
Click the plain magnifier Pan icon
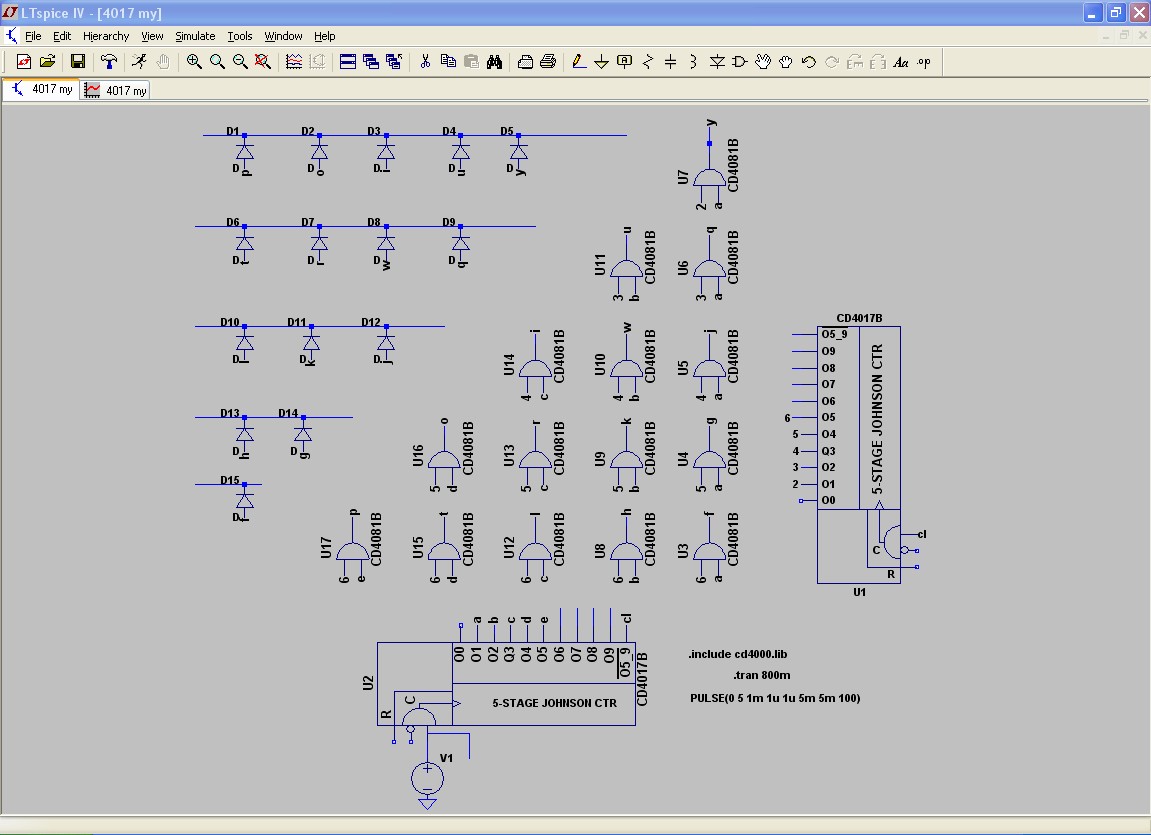click(x=217, y=62)
